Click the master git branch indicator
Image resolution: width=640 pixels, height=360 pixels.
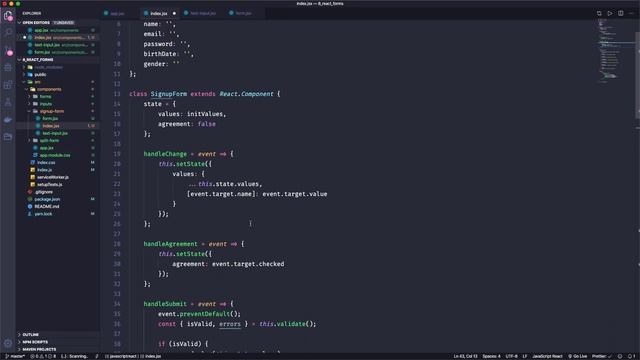click(15, 356)
